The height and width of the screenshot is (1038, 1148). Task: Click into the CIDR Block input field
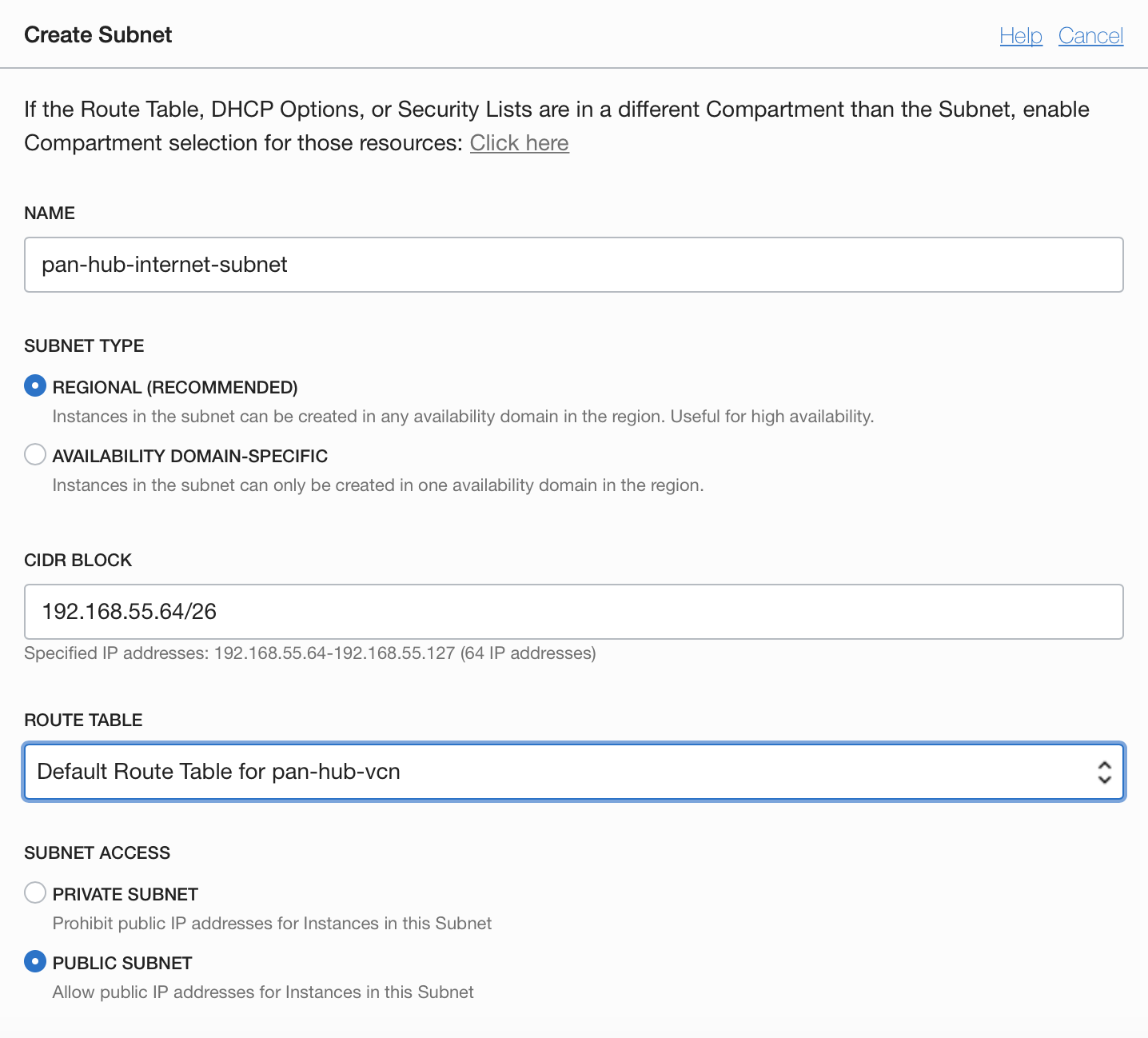(x=573, y=612)
